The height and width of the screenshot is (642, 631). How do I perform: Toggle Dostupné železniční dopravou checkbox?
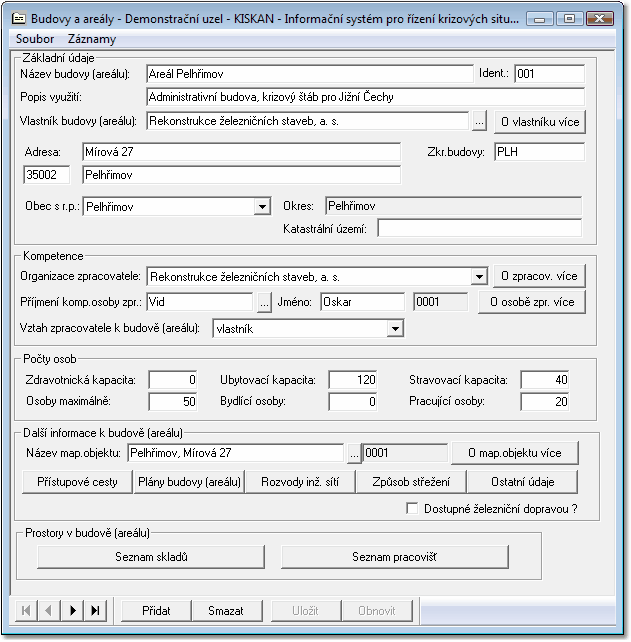412,509
